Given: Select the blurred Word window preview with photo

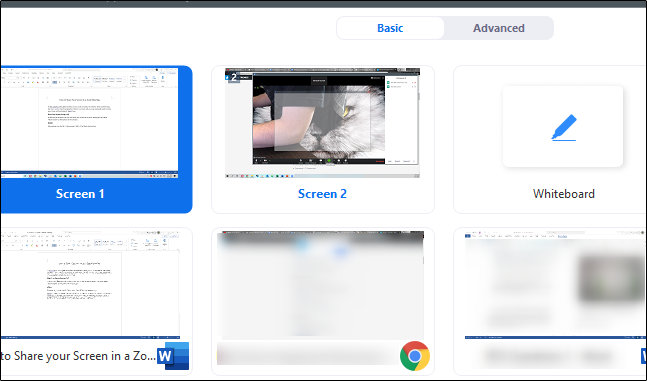Looking at the screenshot, I should pyautogui.click(x=555, y=285).
